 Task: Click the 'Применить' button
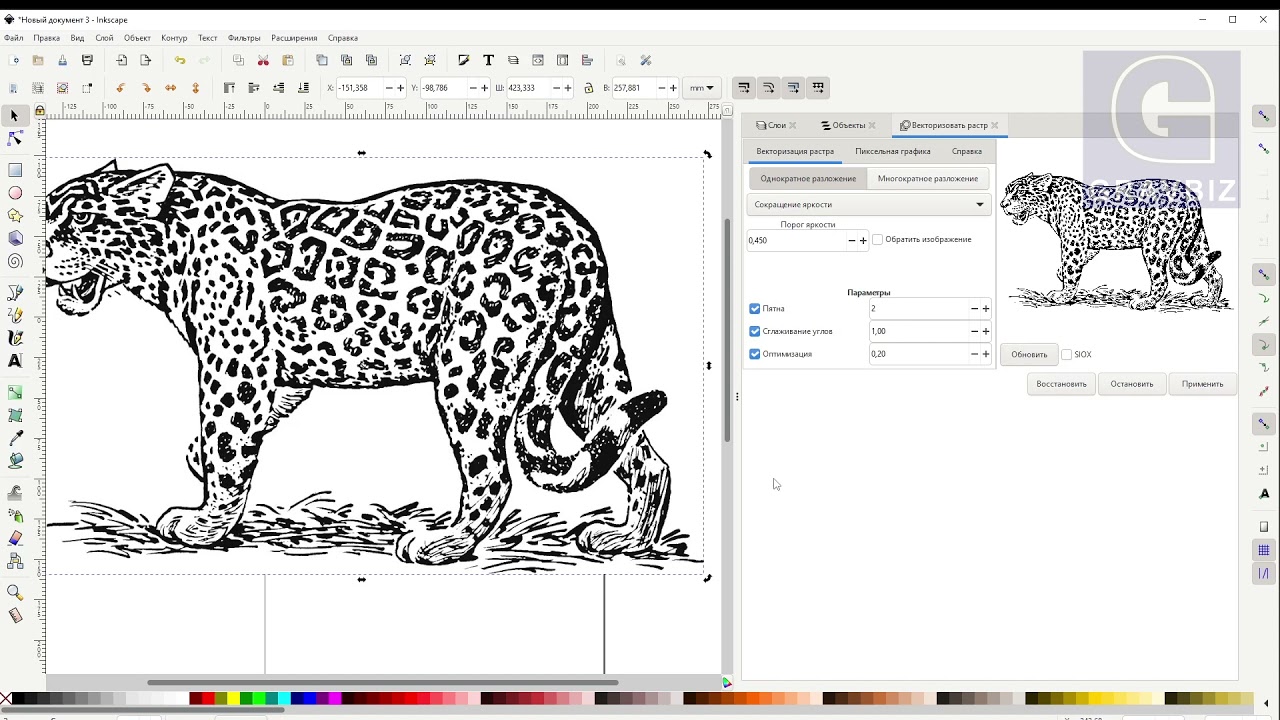tap(1201, 384)
